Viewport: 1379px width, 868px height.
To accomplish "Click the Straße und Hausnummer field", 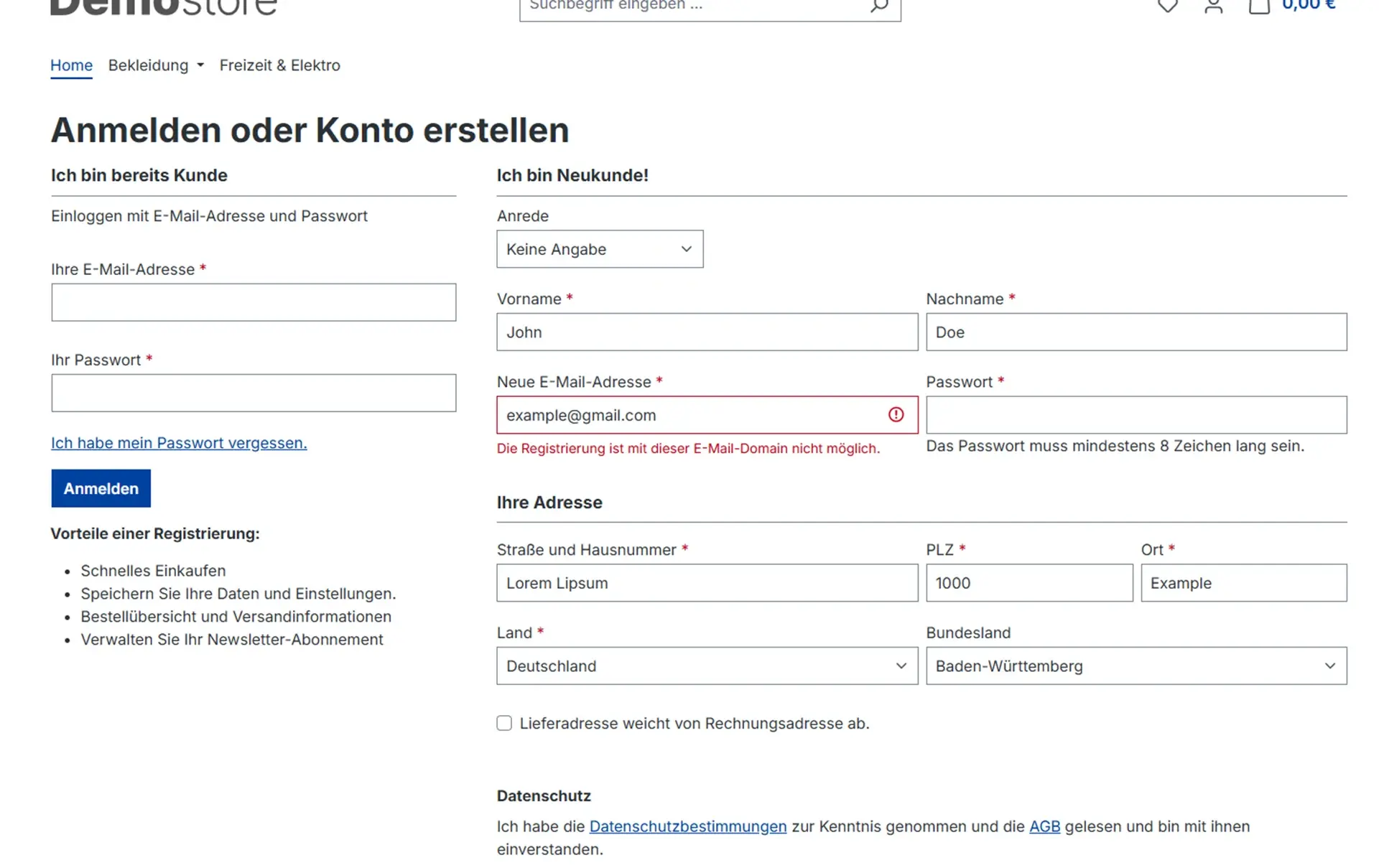I will coord(707,582).
